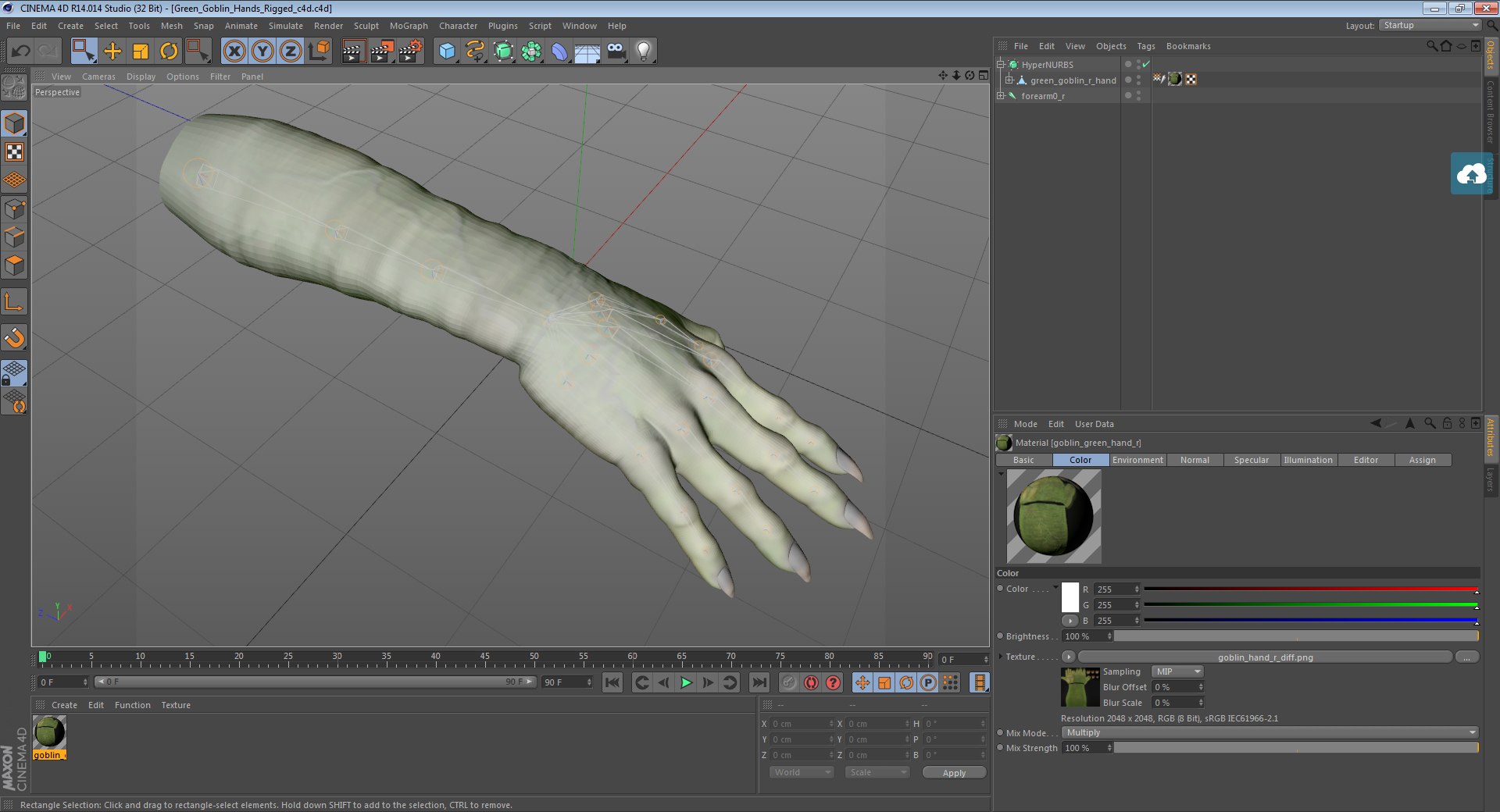The height and width of the screenshot is (812, 1500).
Task: Open goblin_hand_r_diff.png texture button
Action: [1265, 657]
